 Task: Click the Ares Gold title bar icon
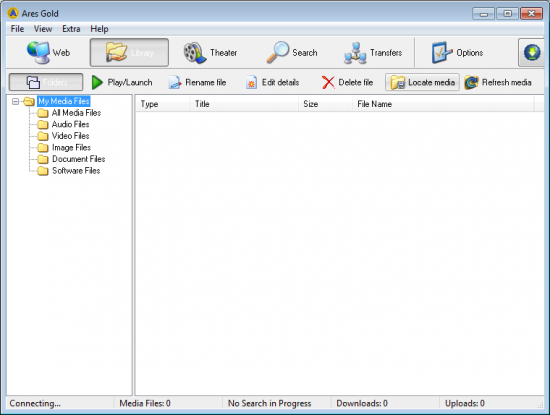[13, 13]
